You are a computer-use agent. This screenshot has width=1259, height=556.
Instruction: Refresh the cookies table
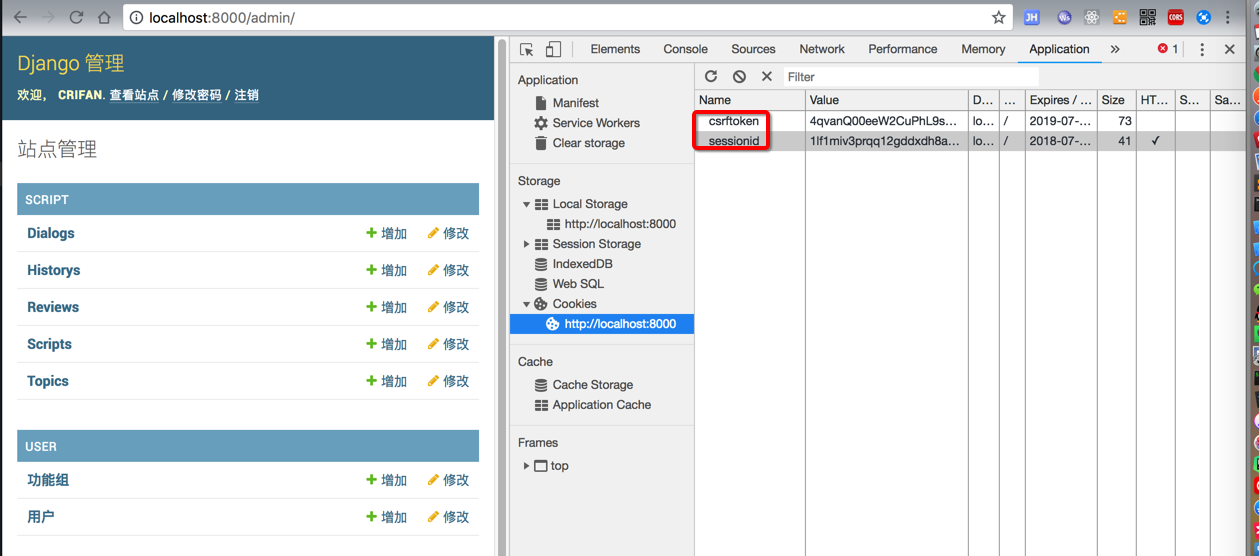pyautogui.click(x=711, y=76)
